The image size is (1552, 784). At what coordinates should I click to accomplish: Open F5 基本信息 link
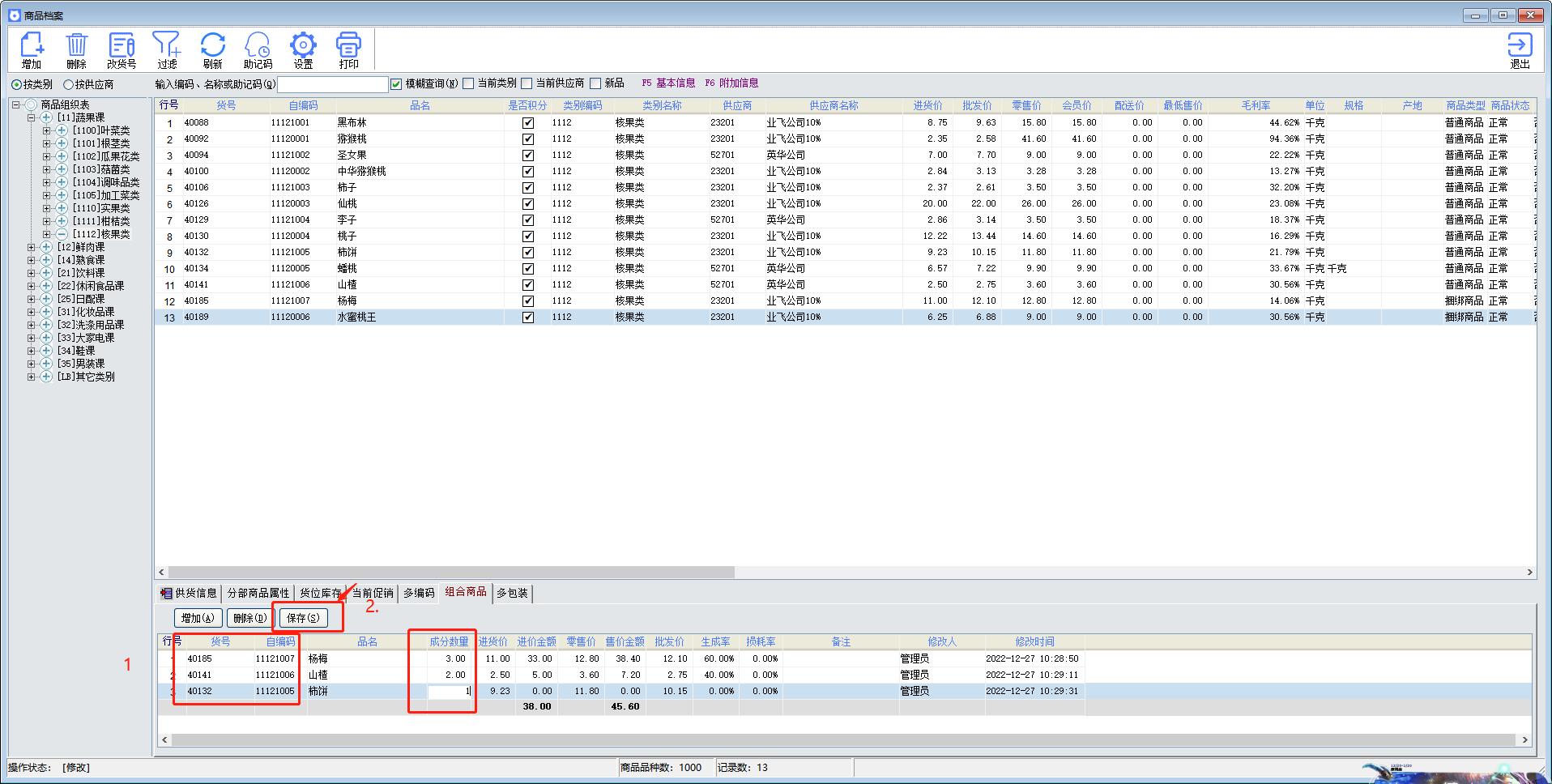[x=668, y=83]
